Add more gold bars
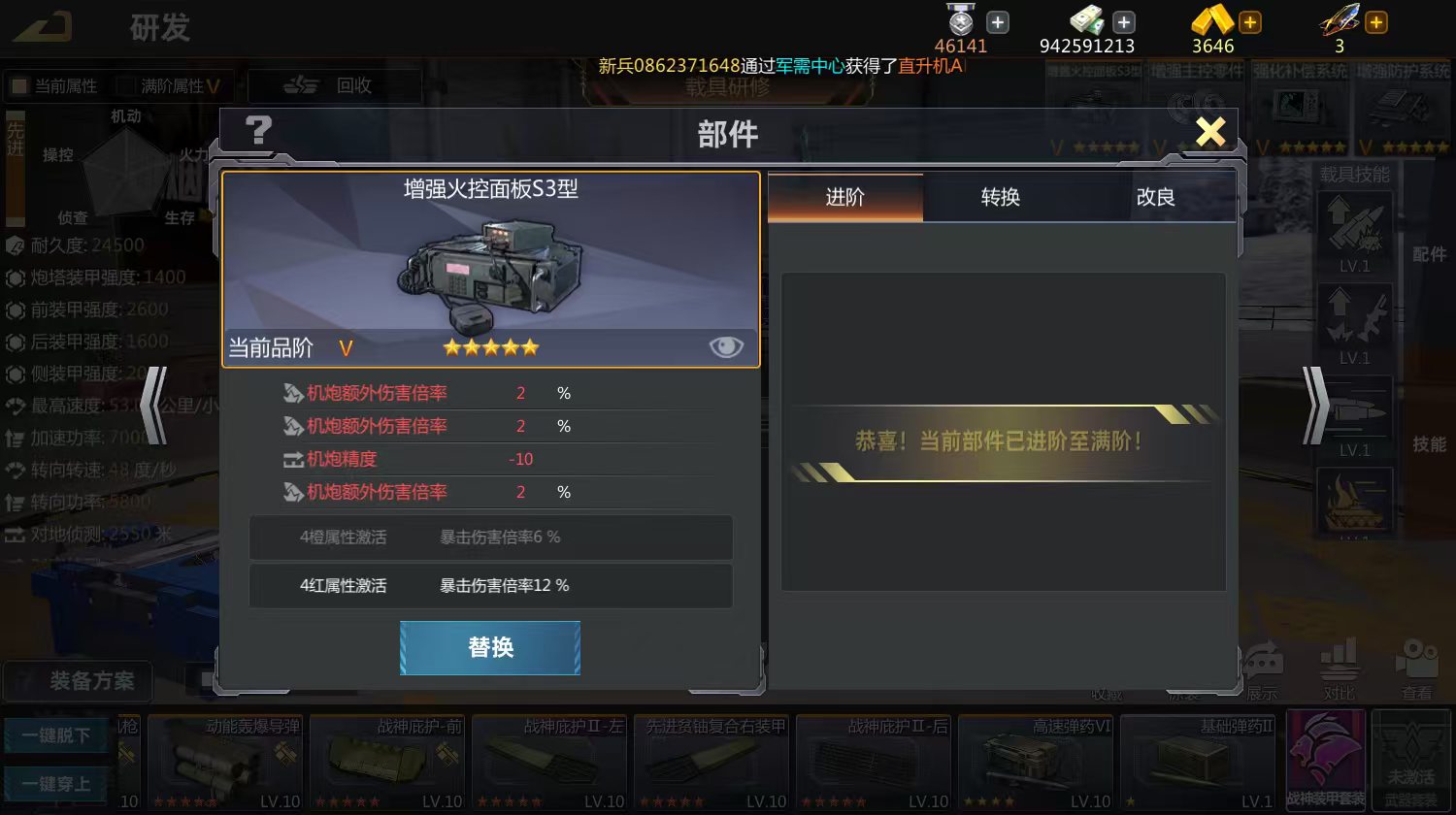This screenshot has width=1456, height=815. pyautogui.click(x=1250, y=22)
